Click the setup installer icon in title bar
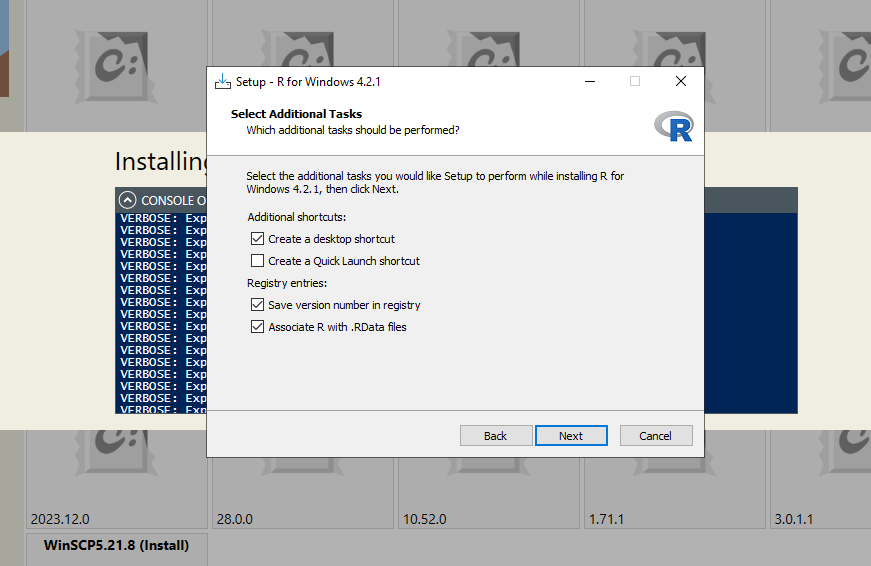This screenshot has width=871, height=566. tap(223, 82)
